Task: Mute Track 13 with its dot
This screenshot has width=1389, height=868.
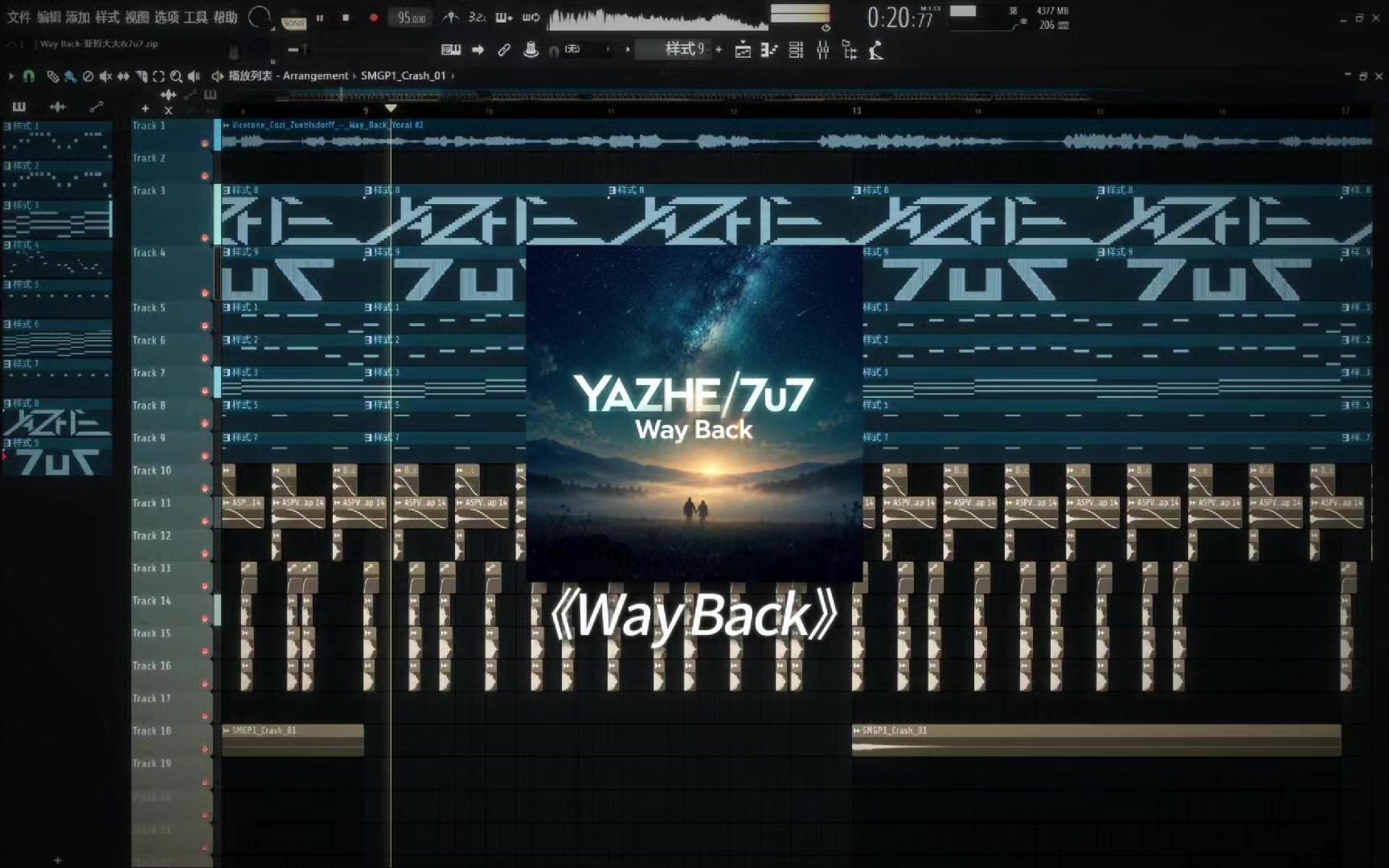Action: click(x=204, y=587)
